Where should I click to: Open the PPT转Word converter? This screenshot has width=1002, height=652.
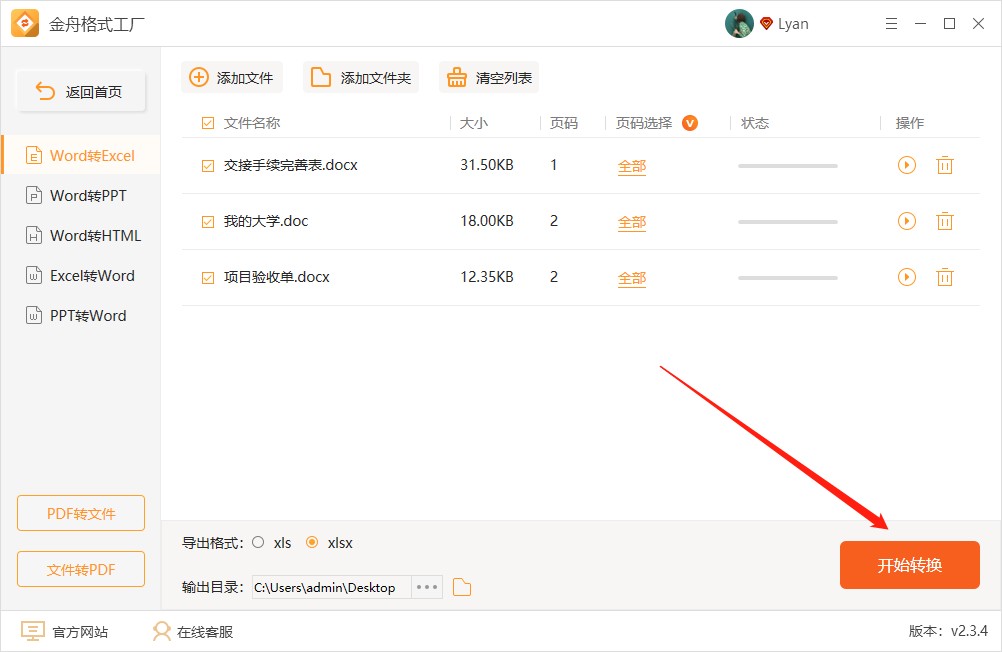pyautogui.click(x=80, y=315)
